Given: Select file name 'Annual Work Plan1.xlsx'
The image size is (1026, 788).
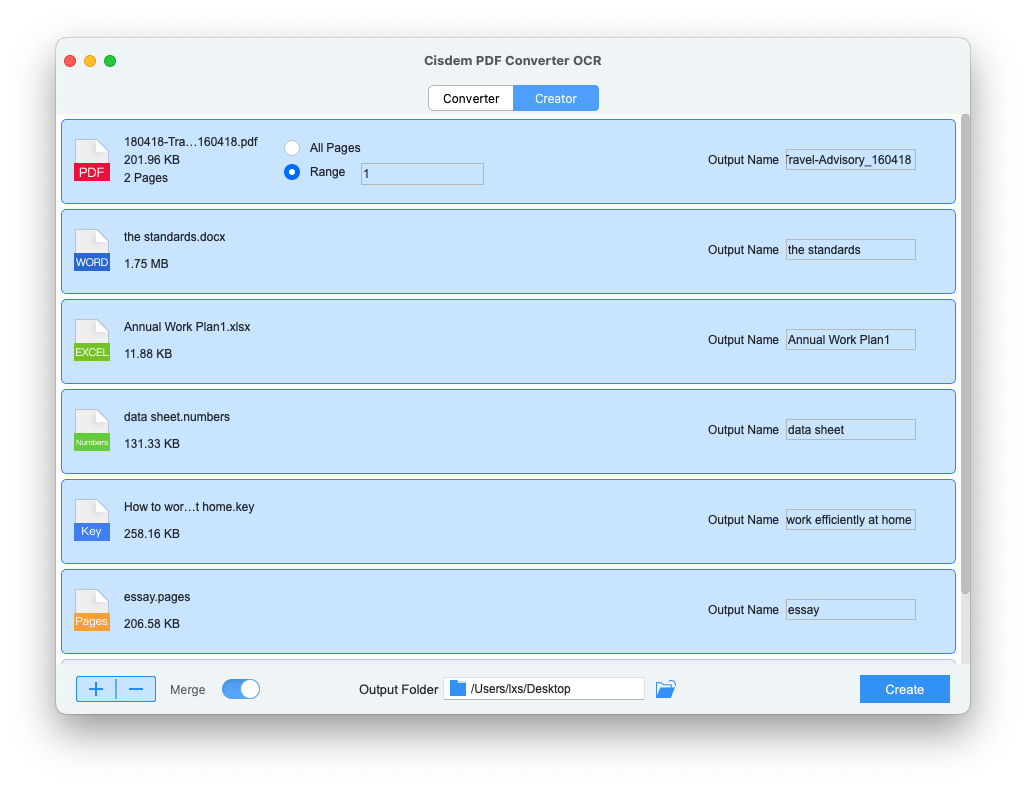Looking at the screenshot, I should pyautogui.click(x=186, y=327).
